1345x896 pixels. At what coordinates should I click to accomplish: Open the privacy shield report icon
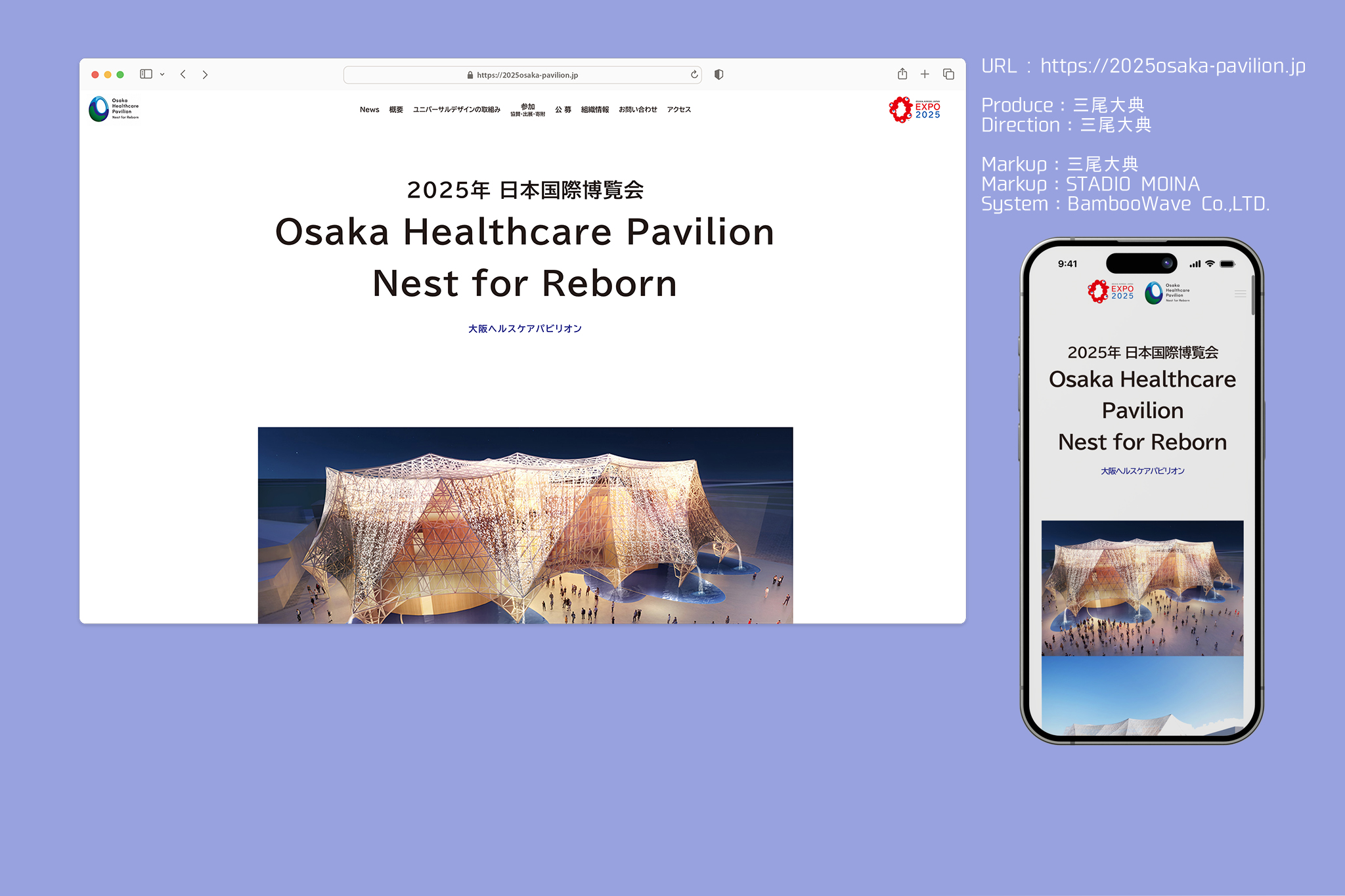tap(719, 74)
